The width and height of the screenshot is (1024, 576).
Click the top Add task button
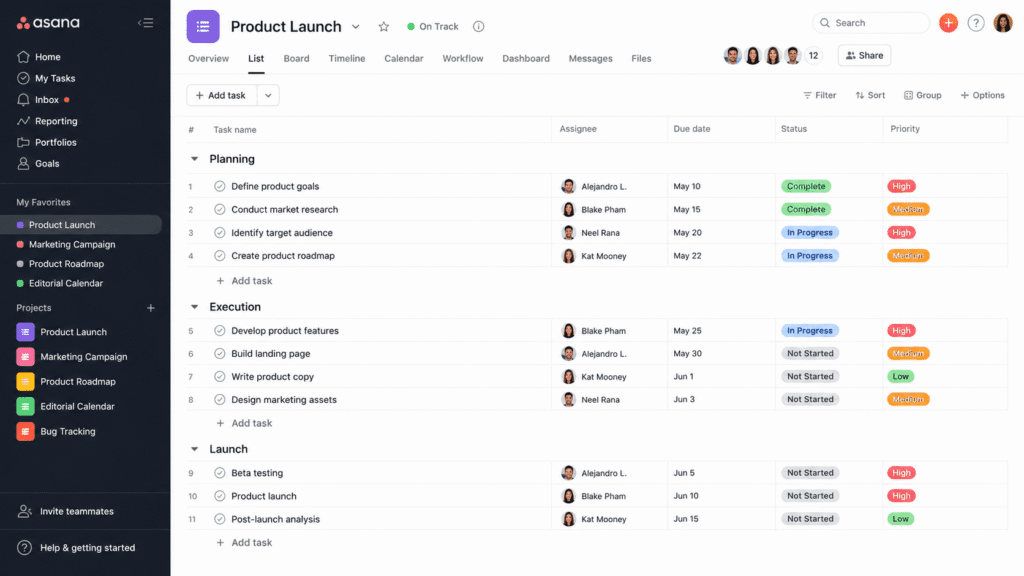(221, 95)
